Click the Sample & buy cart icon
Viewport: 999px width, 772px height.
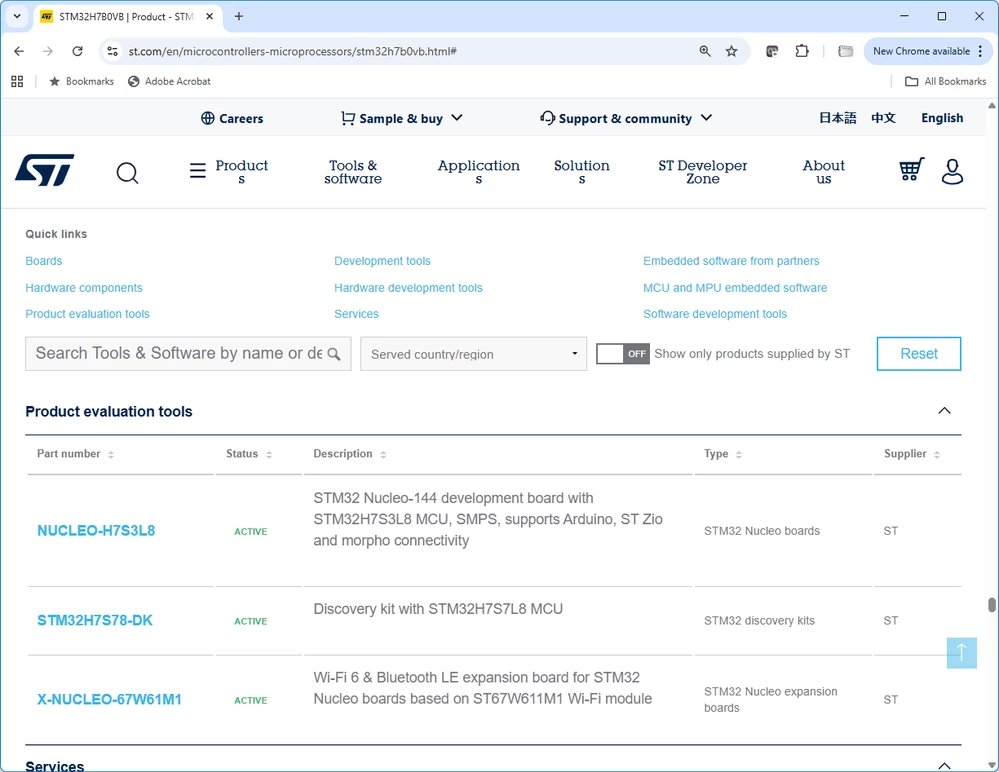point(348,118)
